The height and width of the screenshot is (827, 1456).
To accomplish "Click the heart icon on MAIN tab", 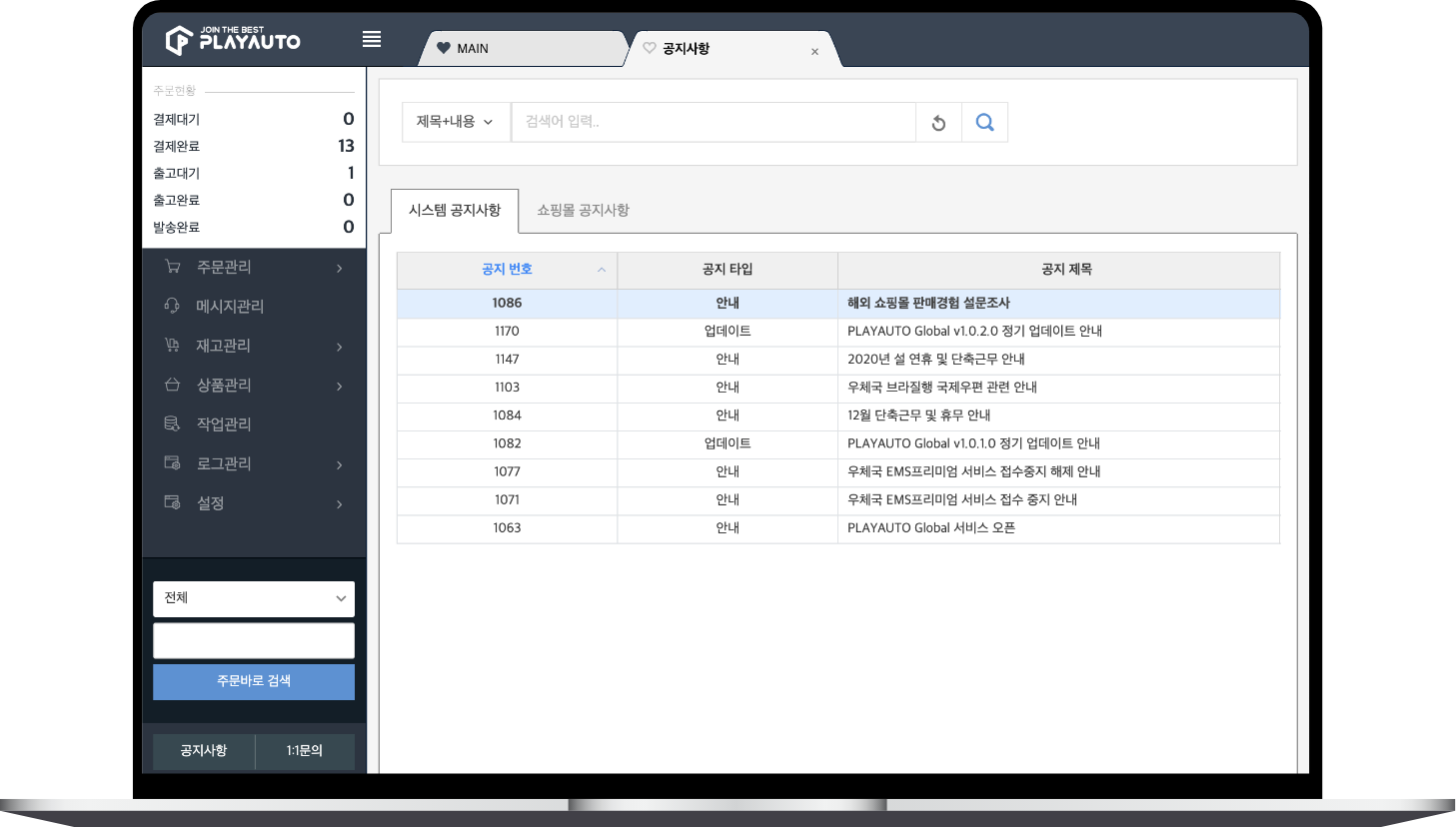I will pyautogui.click(x=444, y=48).
